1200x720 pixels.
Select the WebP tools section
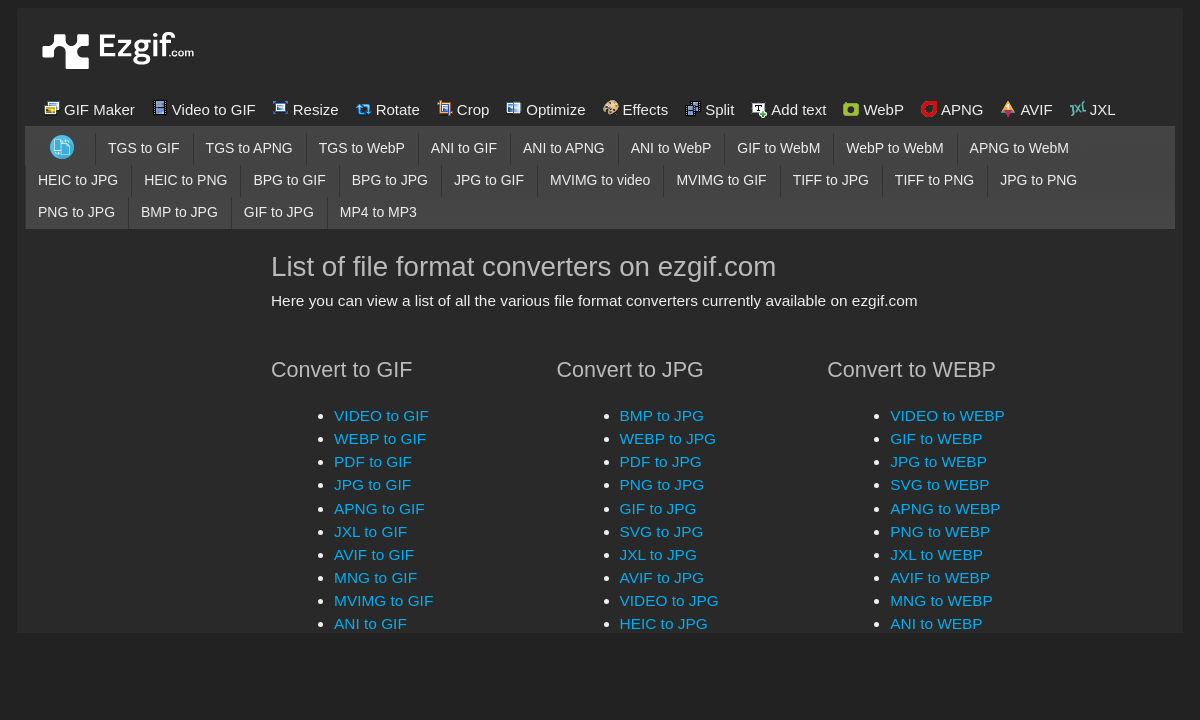872,109
